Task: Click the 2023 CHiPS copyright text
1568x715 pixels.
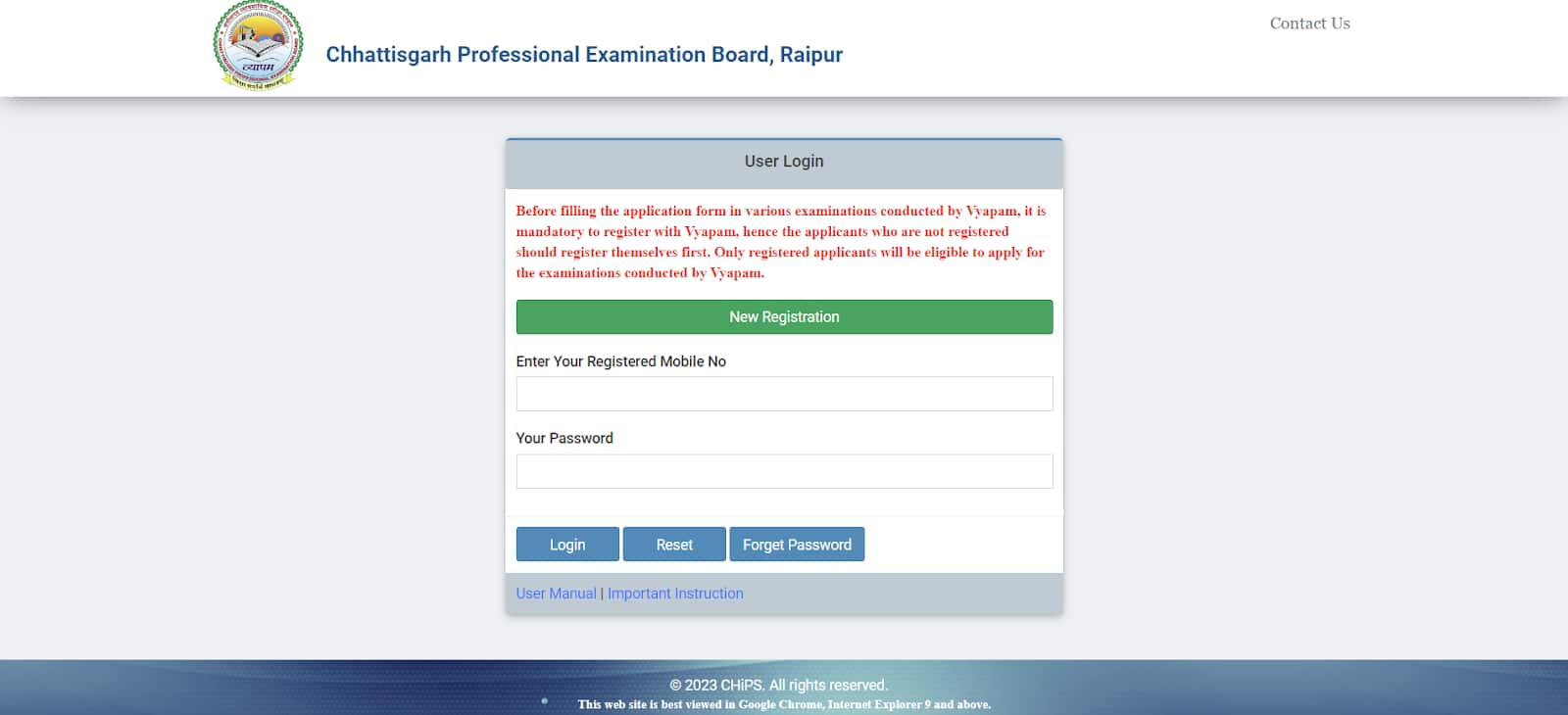Action: point(778,685)
